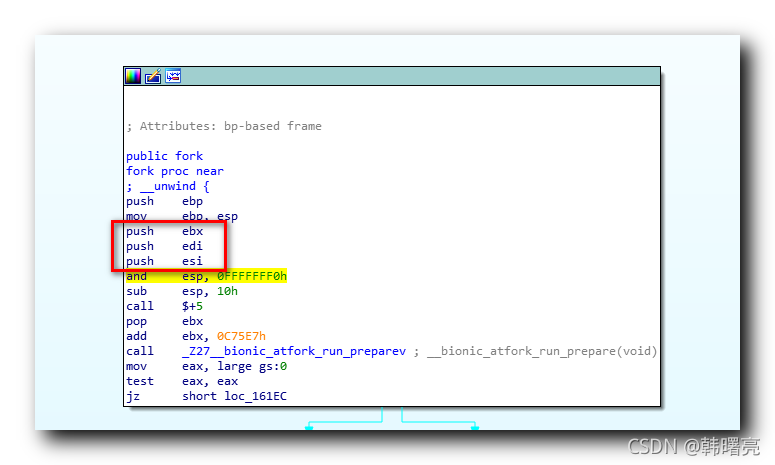
Task: Click the 'push ebp' instruction
Action: pyautogui.click(x=165, y=201)
